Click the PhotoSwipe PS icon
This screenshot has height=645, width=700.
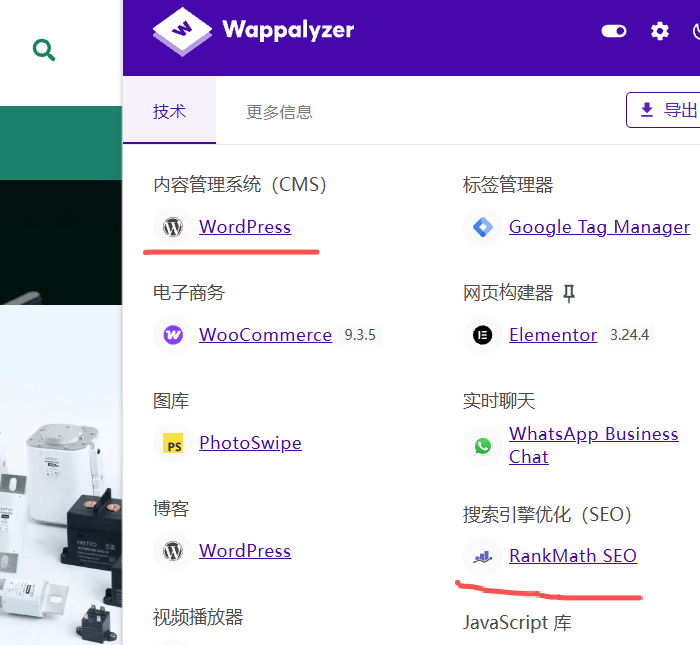point(173,443)
